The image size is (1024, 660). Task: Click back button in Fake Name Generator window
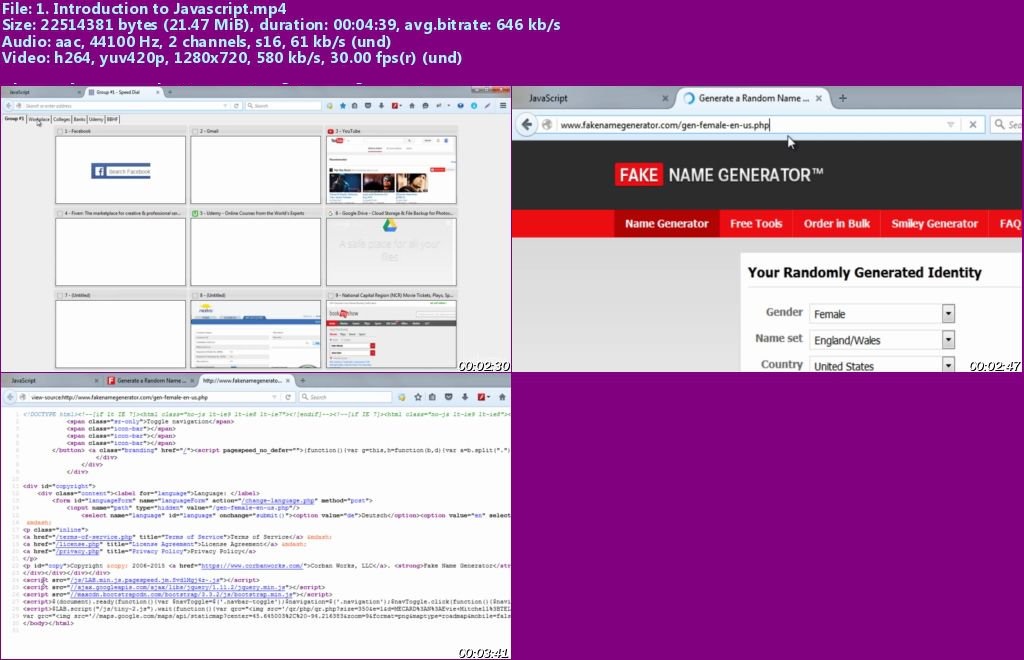click(x=527, y=124)
